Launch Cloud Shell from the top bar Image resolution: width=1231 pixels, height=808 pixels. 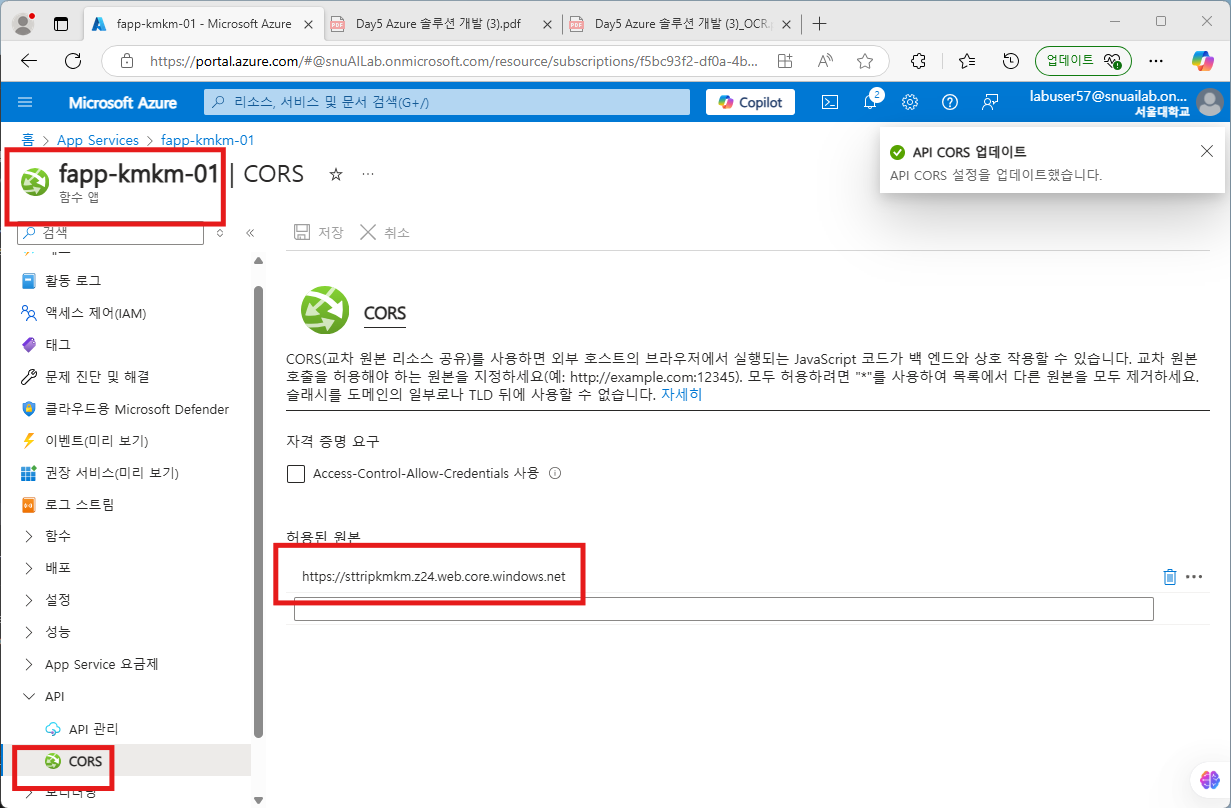(x=830, y=102)
